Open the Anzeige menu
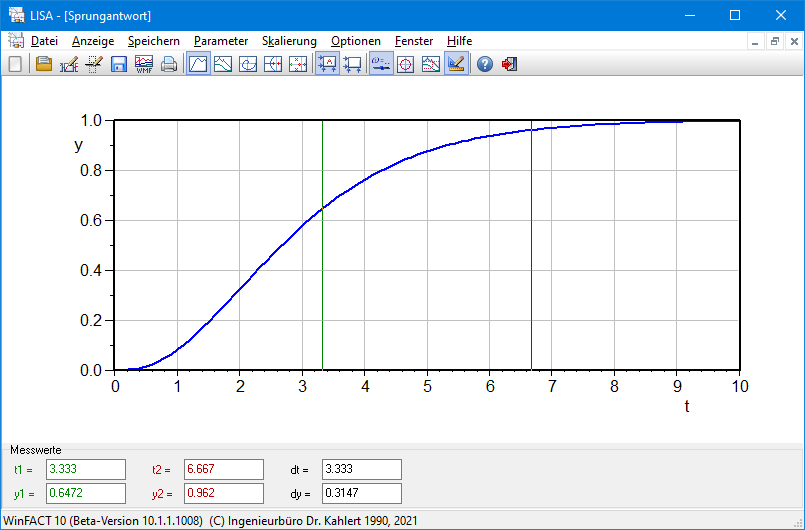Image resolution: width=805 pixels, height=530 pixels. pos(93,41)
